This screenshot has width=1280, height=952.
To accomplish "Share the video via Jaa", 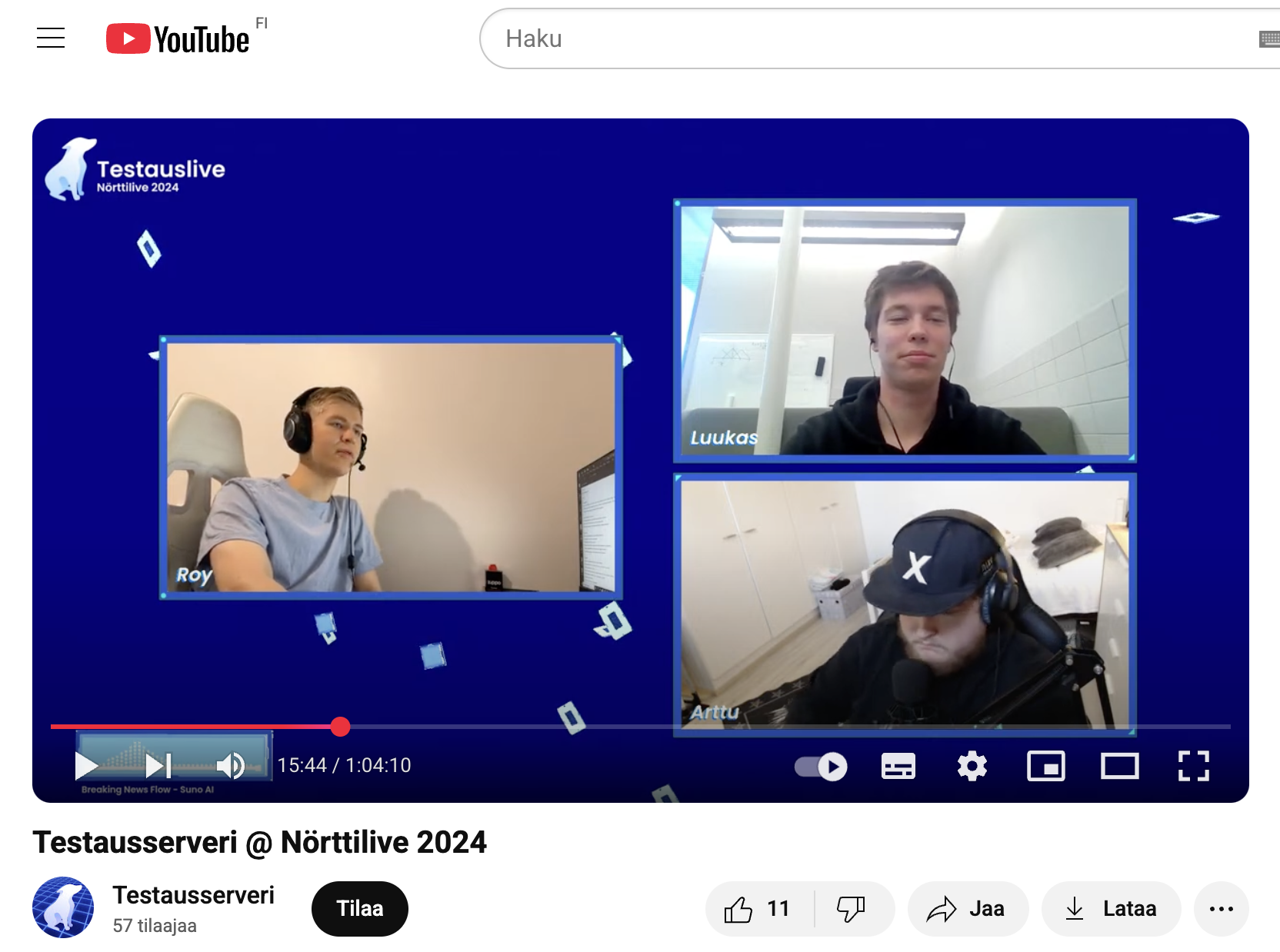I will tap(967, 909).
